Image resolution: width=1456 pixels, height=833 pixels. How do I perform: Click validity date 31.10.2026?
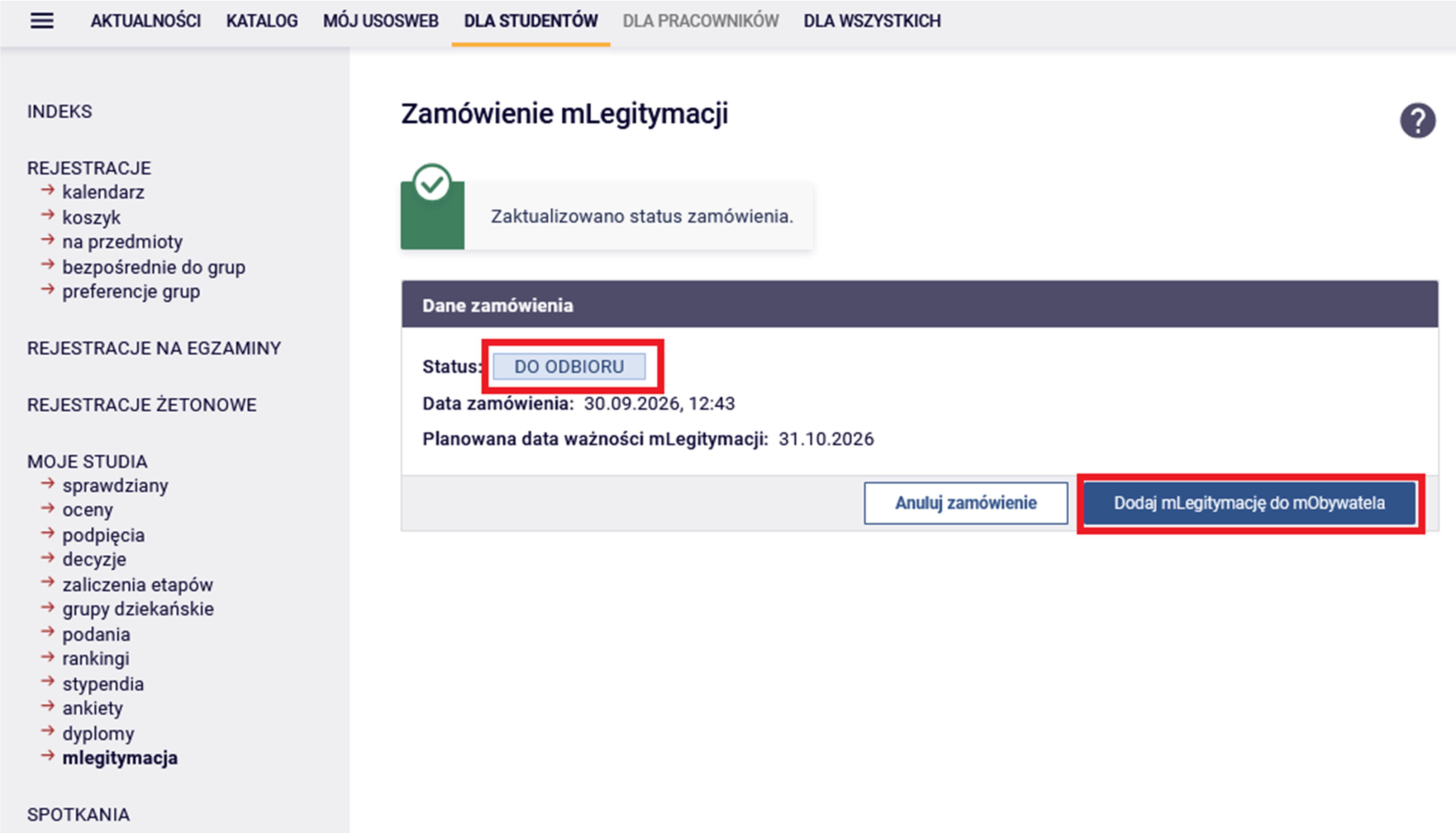pyautogui.click(x=826, y=439)
